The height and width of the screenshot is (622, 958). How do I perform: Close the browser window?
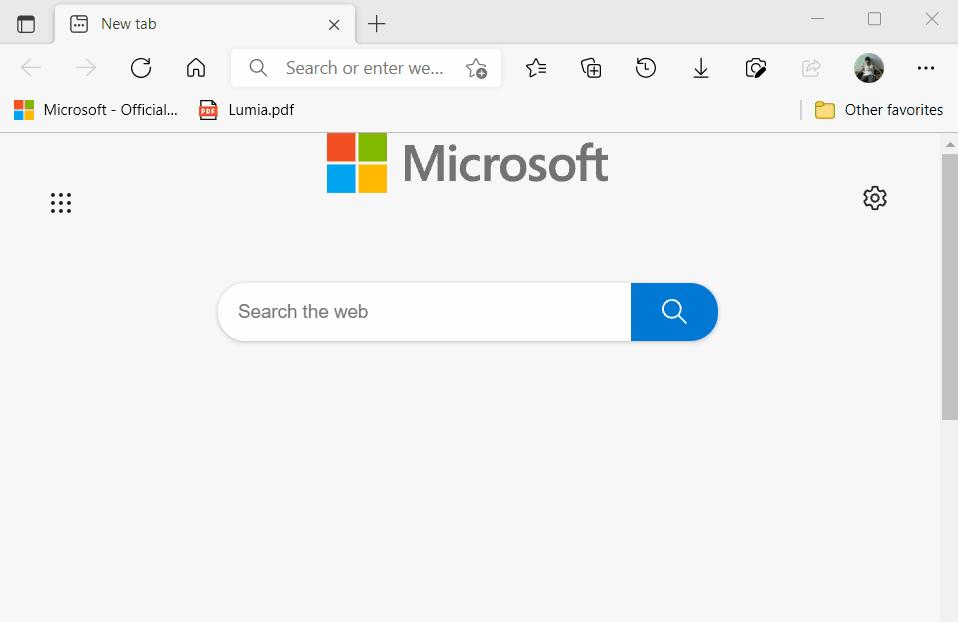[x=932, y=19]
